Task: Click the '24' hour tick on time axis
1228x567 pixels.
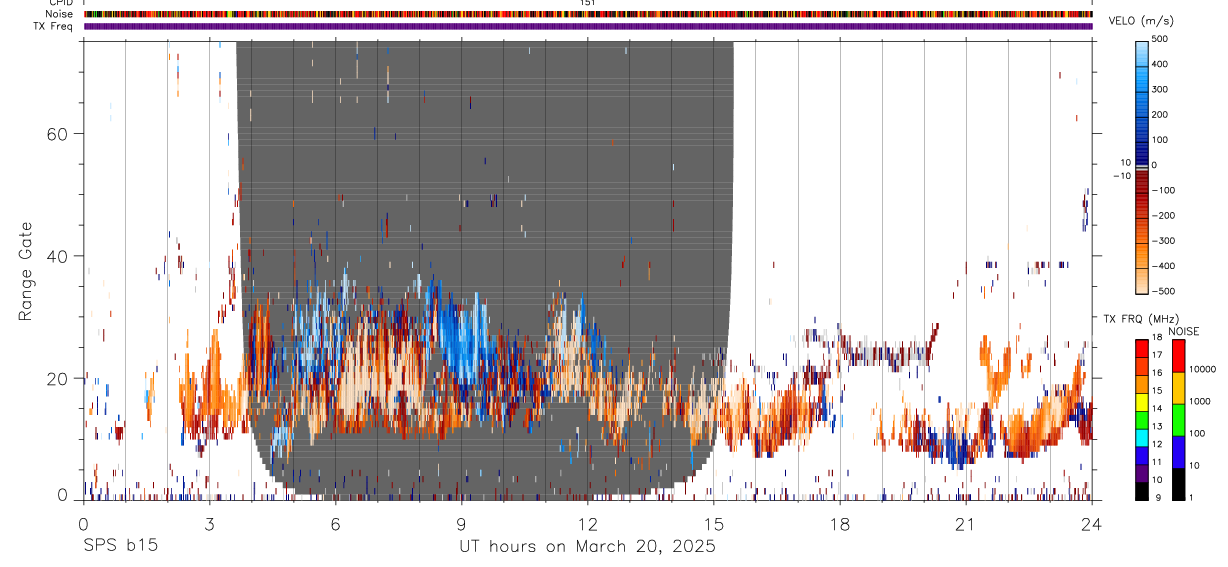Action: [x=1092, y=523]
